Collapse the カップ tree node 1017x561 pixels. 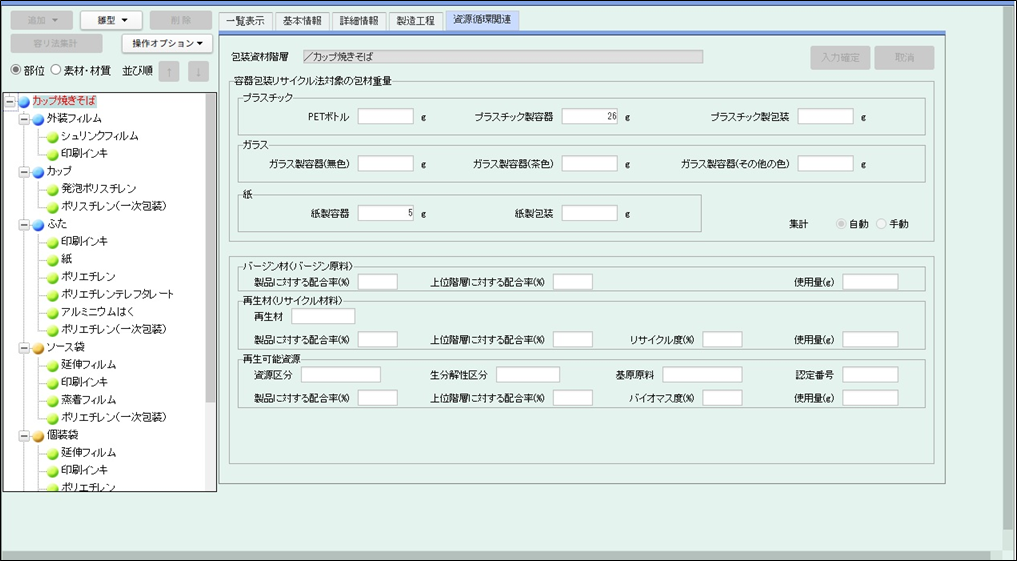pos(24,172)
